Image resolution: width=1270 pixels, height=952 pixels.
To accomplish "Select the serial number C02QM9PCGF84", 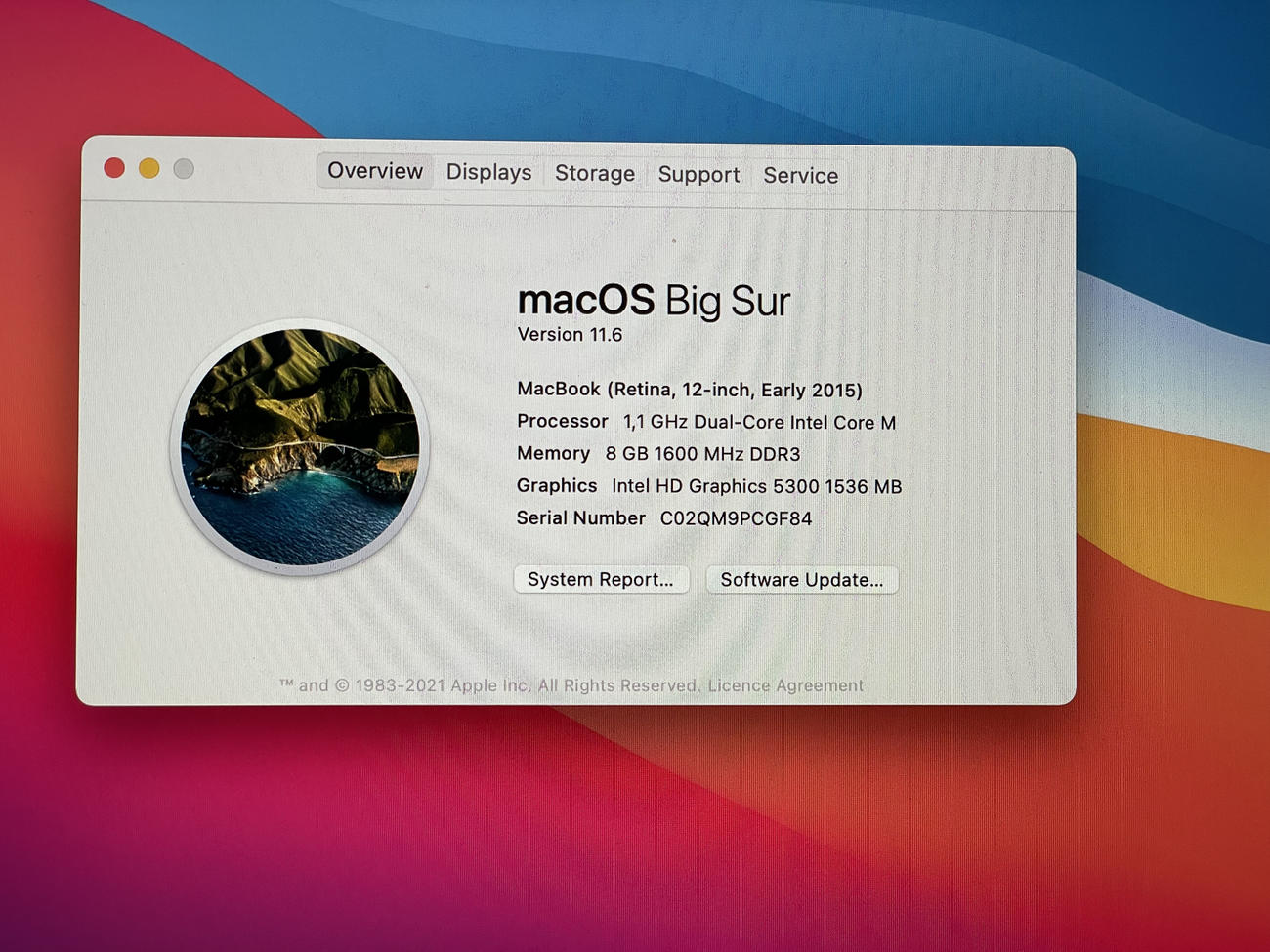I will coord(736,518).
